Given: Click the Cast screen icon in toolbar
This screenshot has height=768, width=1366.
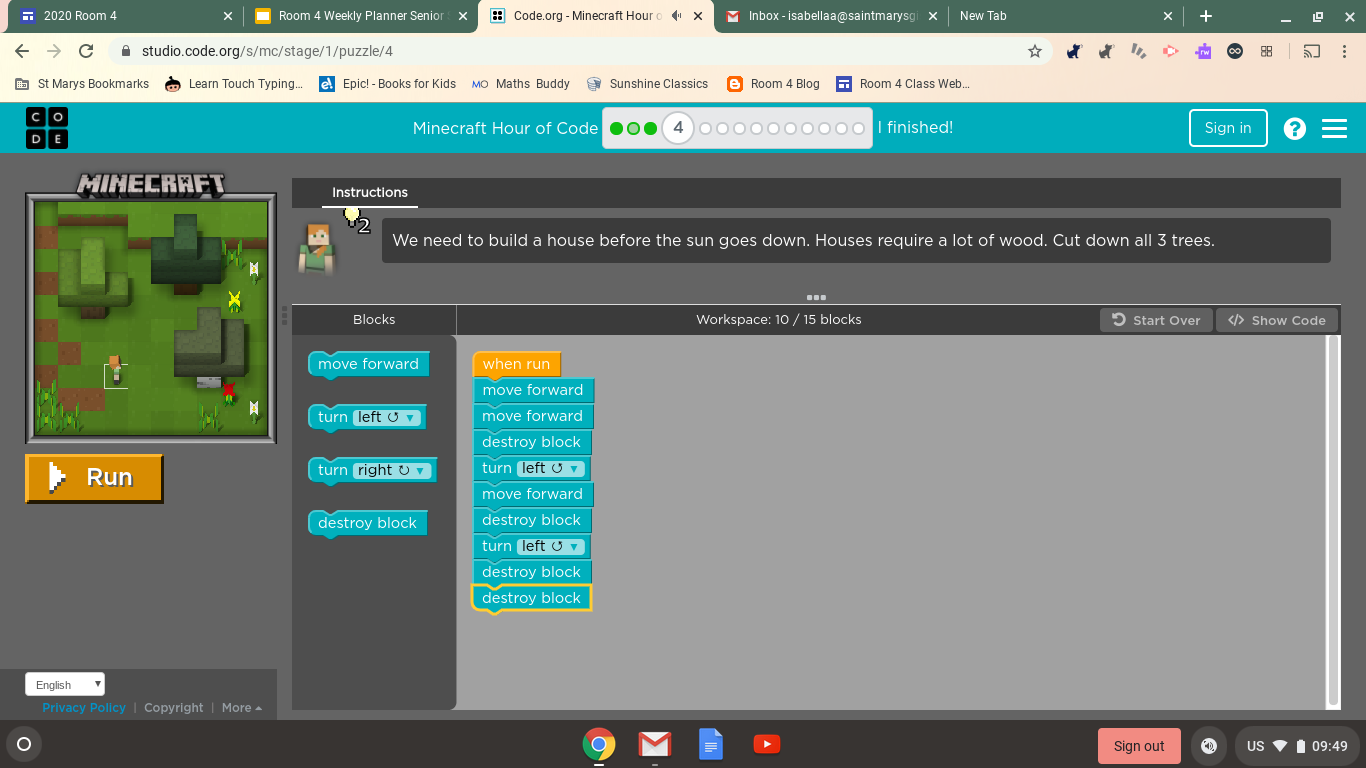Looking at the screenshot, I should 1312,51.
